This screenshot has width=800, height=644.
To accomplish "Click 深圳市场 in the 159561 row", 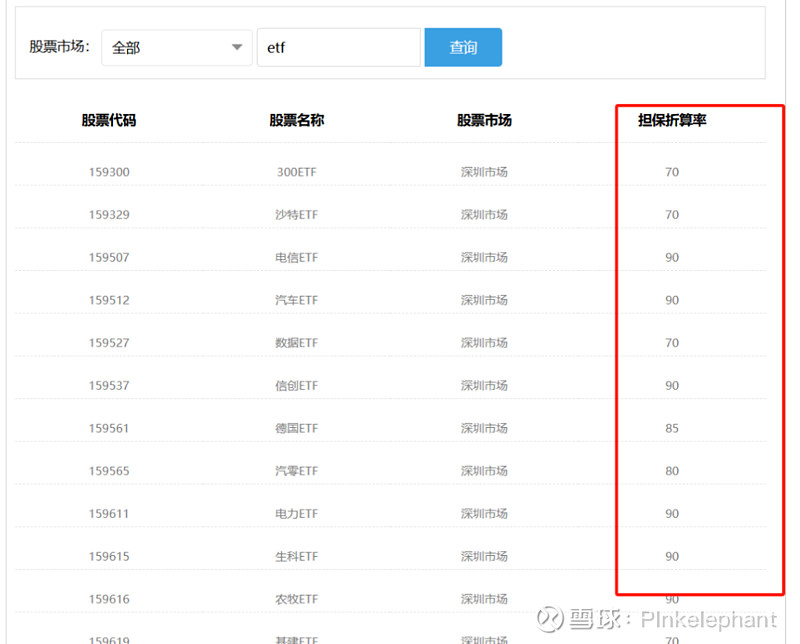I will (x=484, y=428).
